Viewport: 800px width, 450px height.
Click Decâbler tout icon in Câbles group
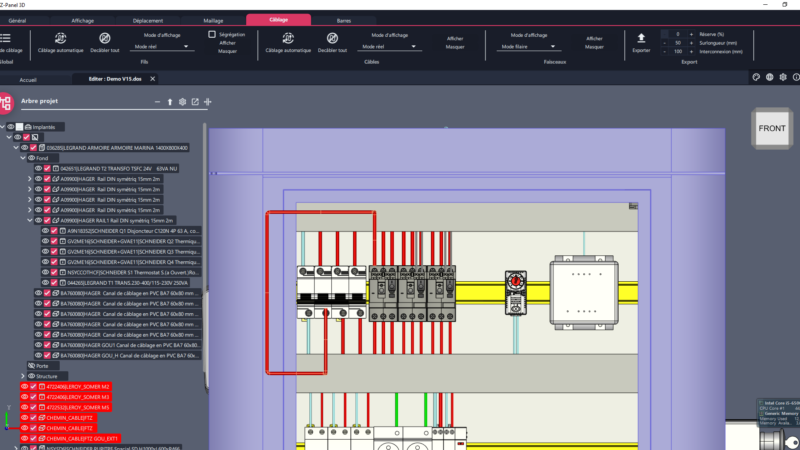(331, 36)
